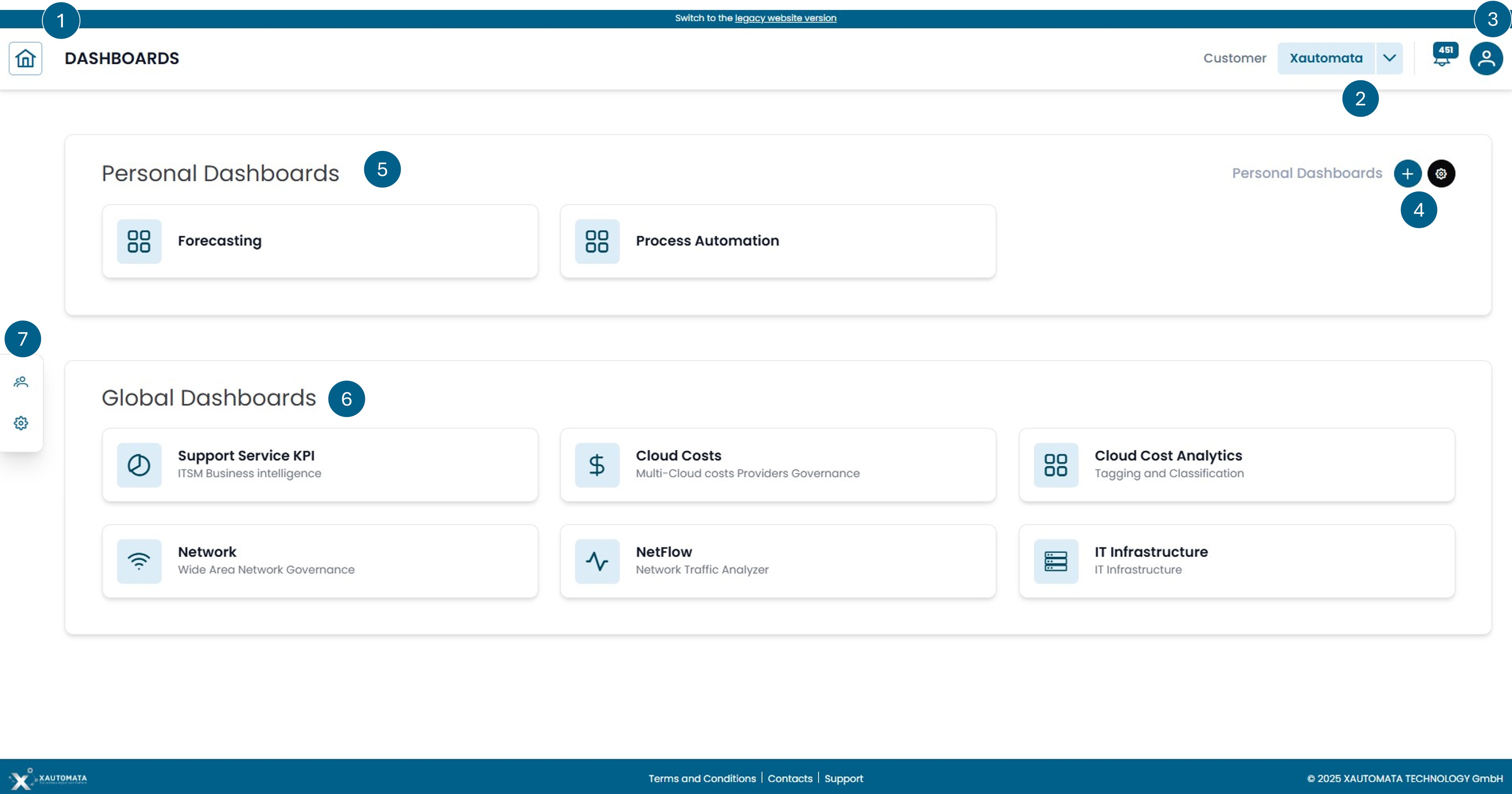The width and height of the screenshot is (1512, 794).
Task: Click the settings gear icon in sidebar
Action: 21,423
